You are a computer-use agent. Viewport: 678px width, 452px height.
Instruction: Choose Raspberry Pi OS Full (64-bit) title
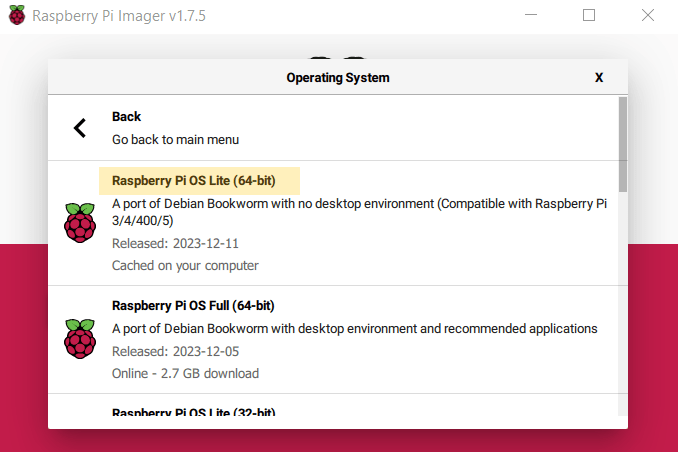(193, 306)
